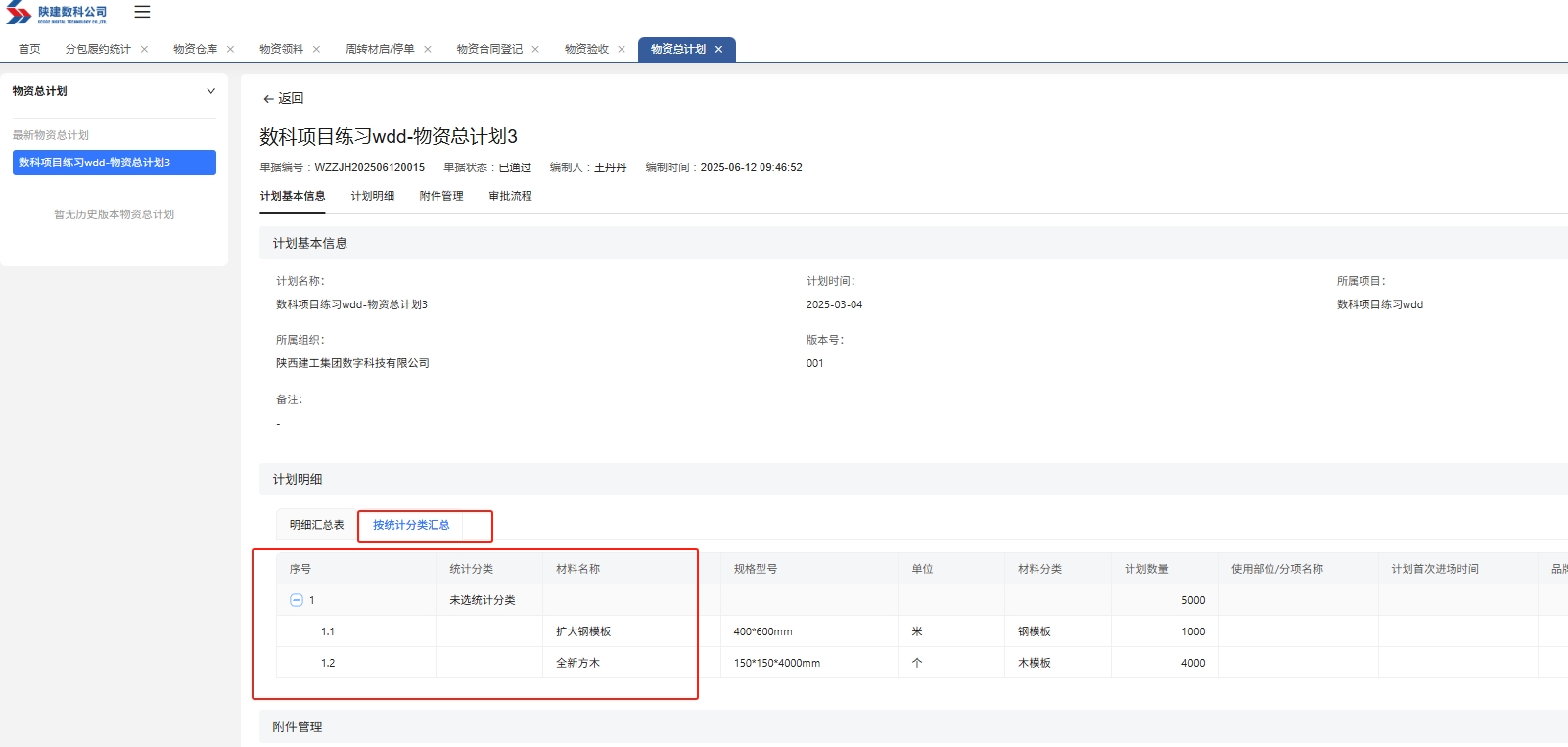The height and width of the screenshot is (747, 1568).
Task: Close the 物资合同登记 tab
Action: [535, 49]
